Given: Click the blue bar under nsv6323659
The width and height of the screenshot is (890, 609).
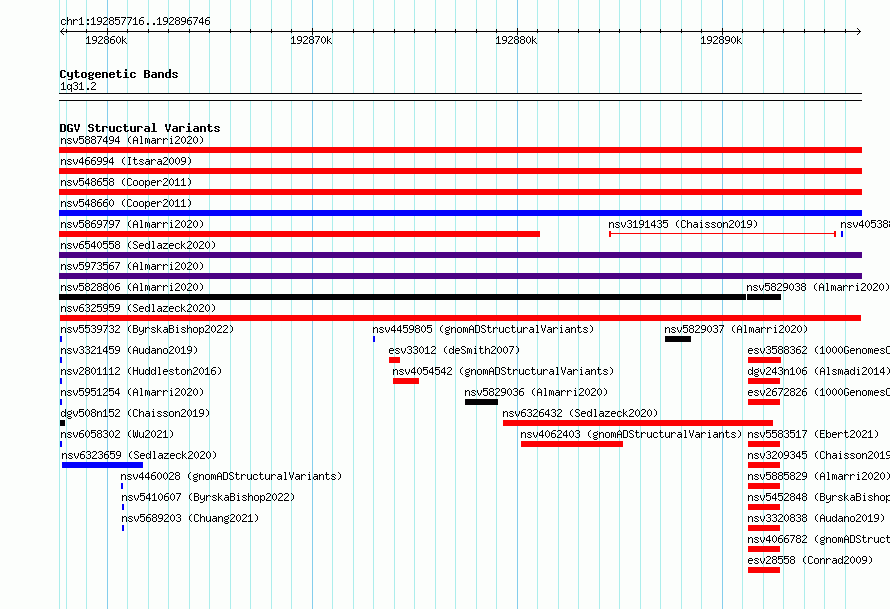Looking at the screenshot, I should tap(102, 465).
